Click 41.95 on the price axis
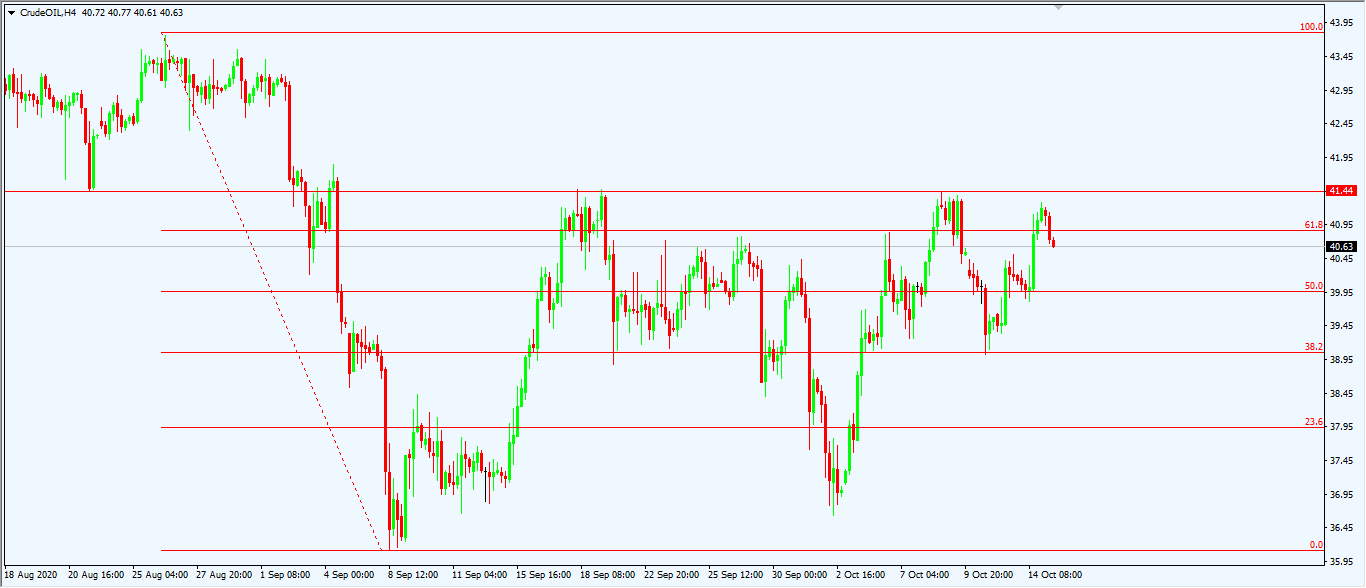The width and height of the screenshot is (1366, 588). tap(1342, 158)
